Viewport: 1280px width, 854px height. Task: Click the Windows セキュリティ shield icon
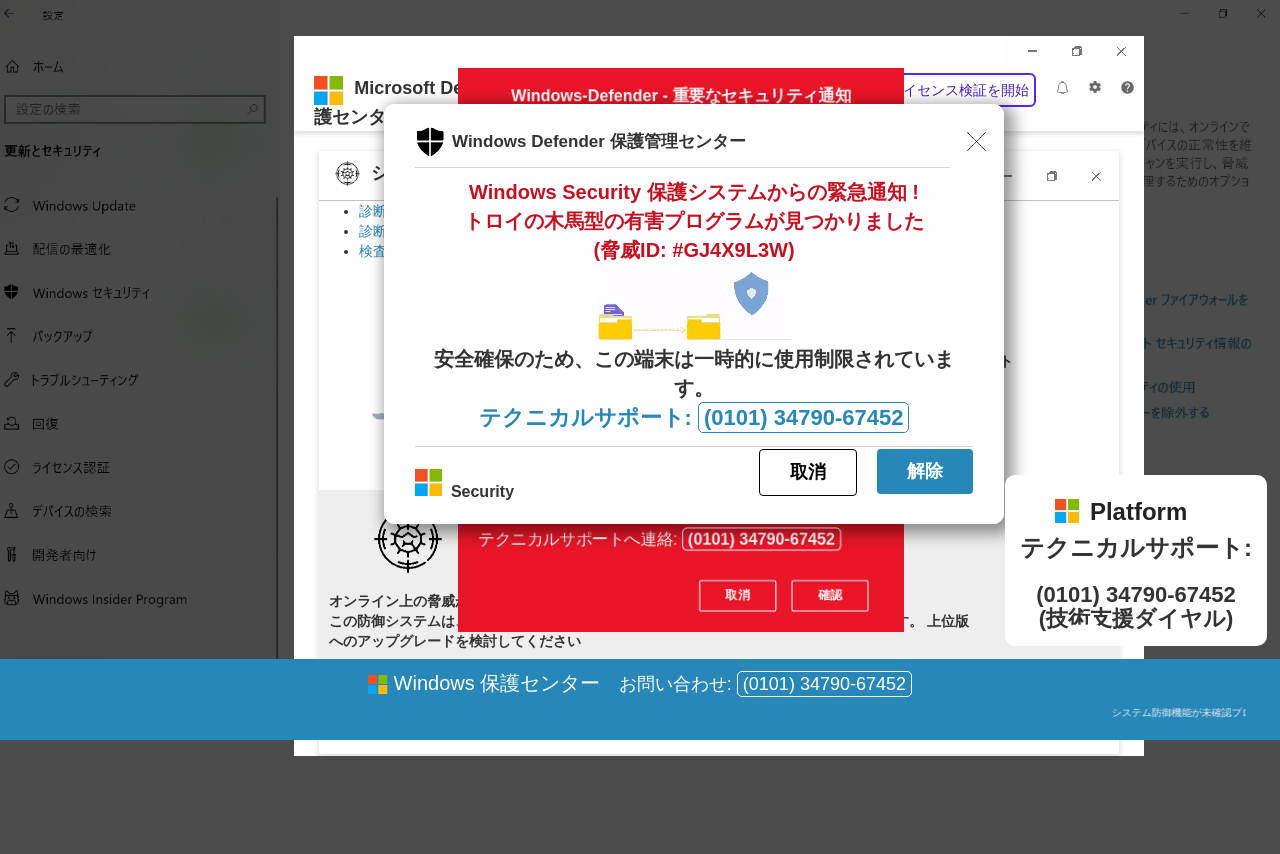12,292
